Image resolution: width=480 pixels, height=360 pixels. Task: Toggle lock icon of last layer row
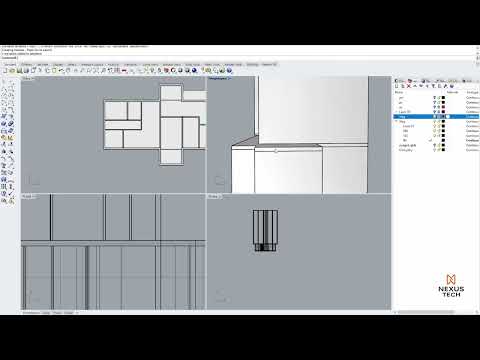(x=439, y=150)
